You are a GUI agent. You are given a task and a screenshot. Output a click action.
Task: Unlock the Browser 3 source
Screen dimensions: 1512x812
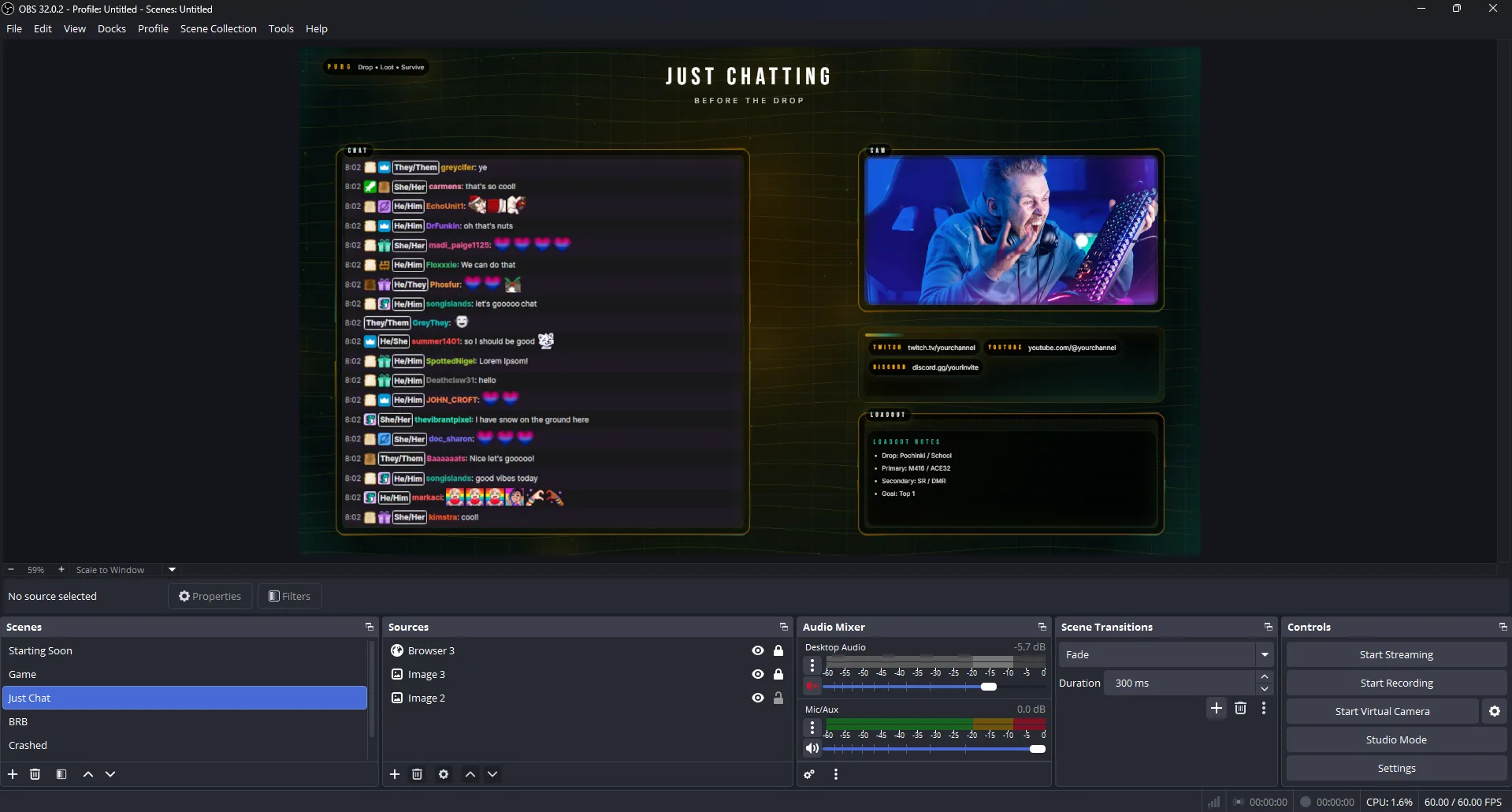(778, 650)
